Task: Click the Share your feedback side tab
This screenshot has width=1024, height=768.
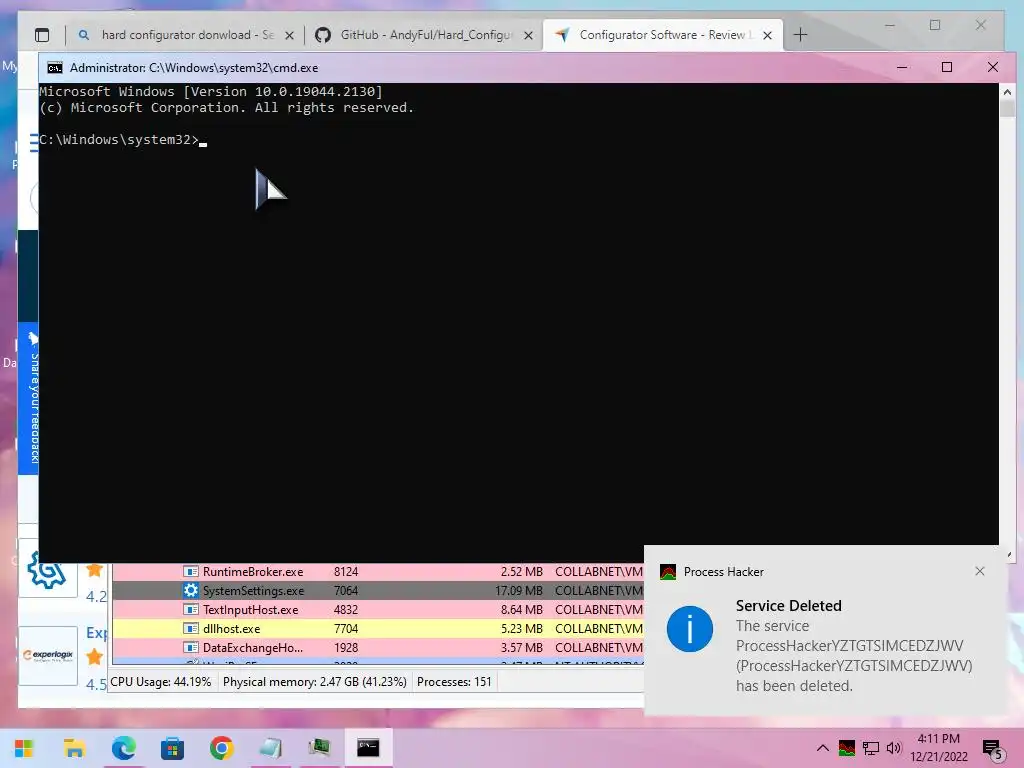Action: [x=28, y=398]
